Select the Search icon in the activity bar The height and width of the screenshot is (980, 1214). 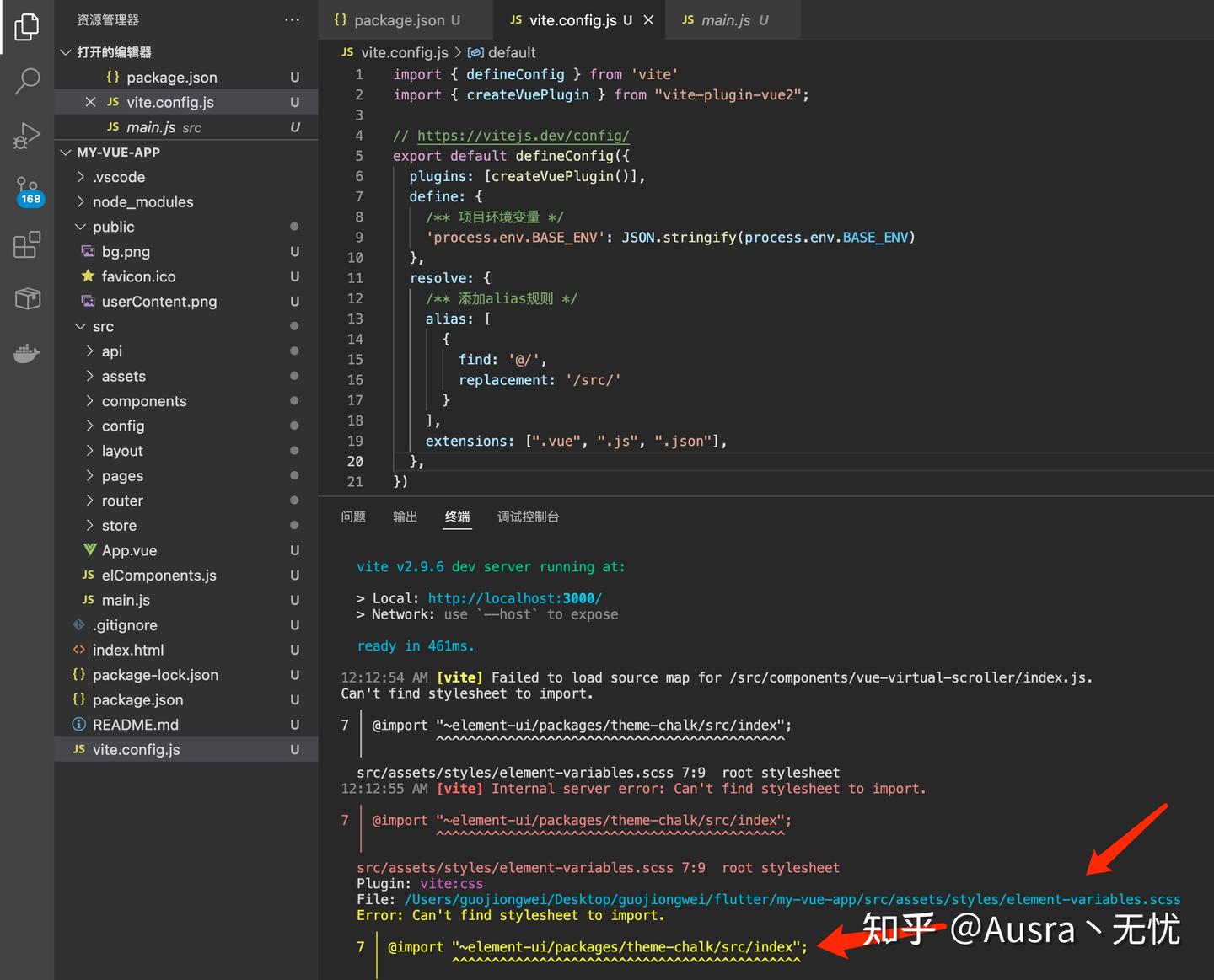[27, 81]
